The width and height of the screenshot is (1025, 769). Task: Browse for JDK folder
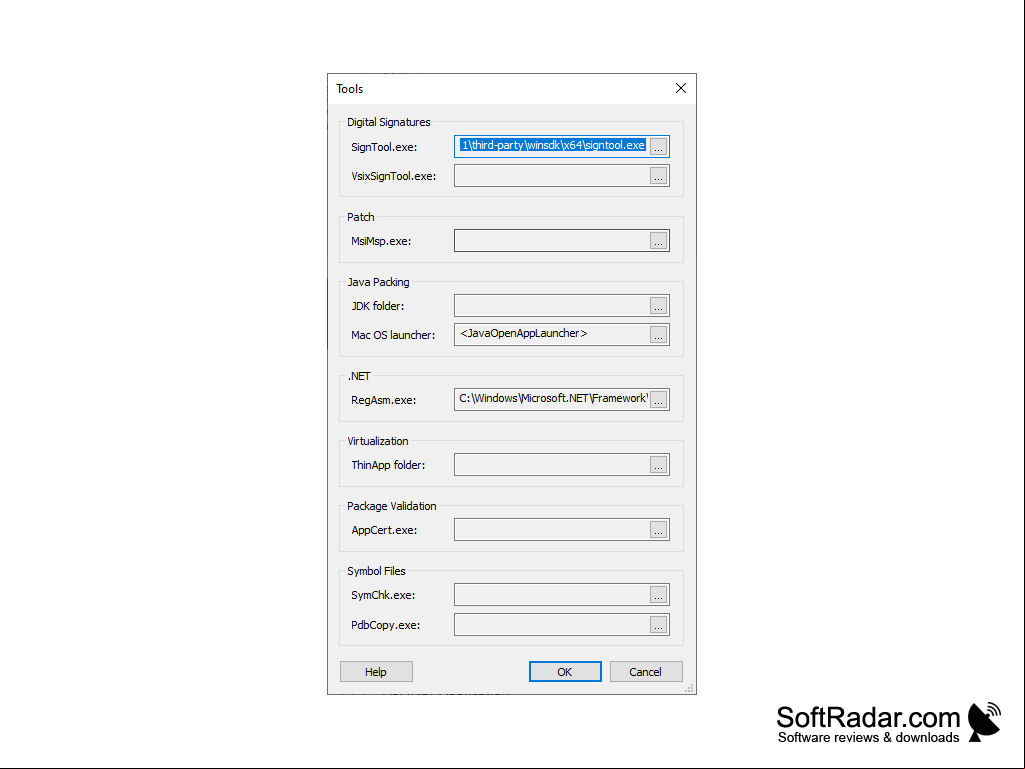click(658, 305)
